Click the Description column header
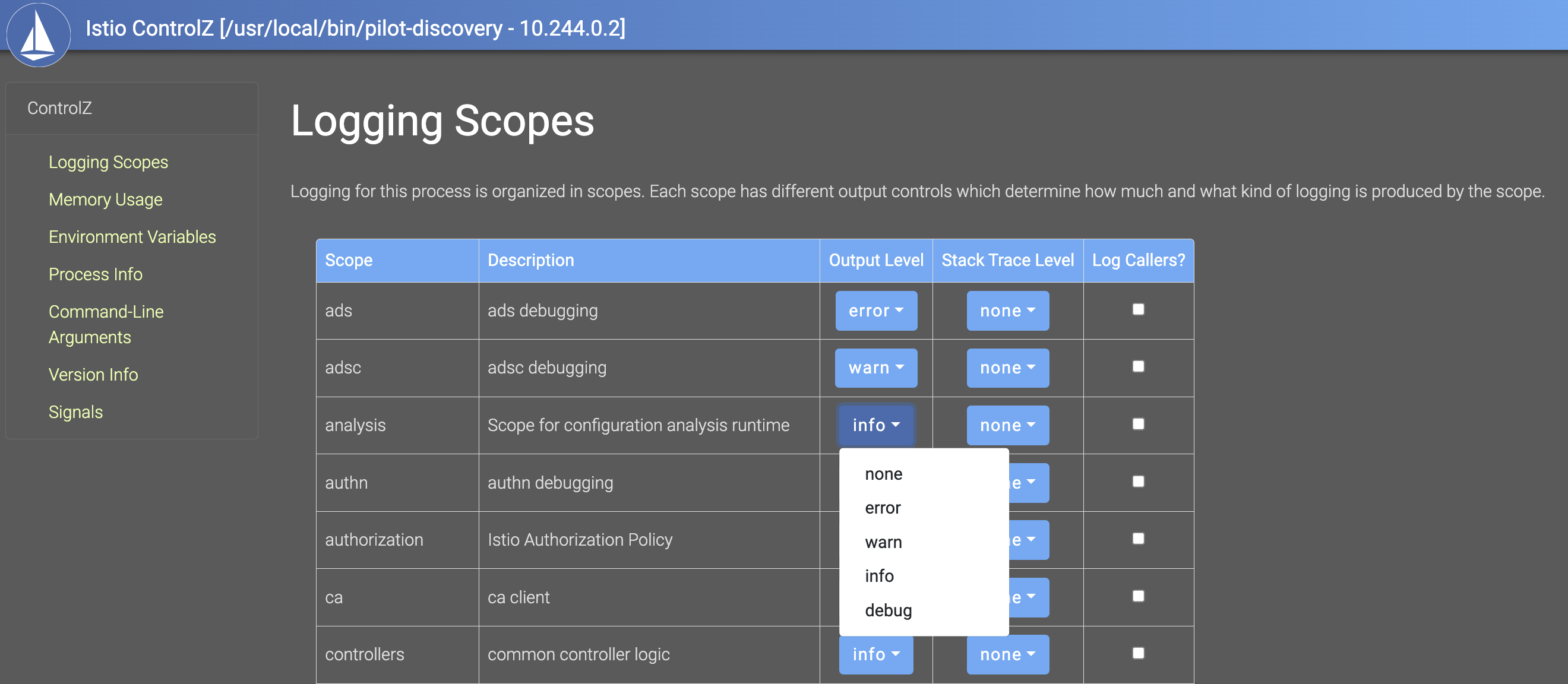 pyautogui.click(x=649, y=261)
